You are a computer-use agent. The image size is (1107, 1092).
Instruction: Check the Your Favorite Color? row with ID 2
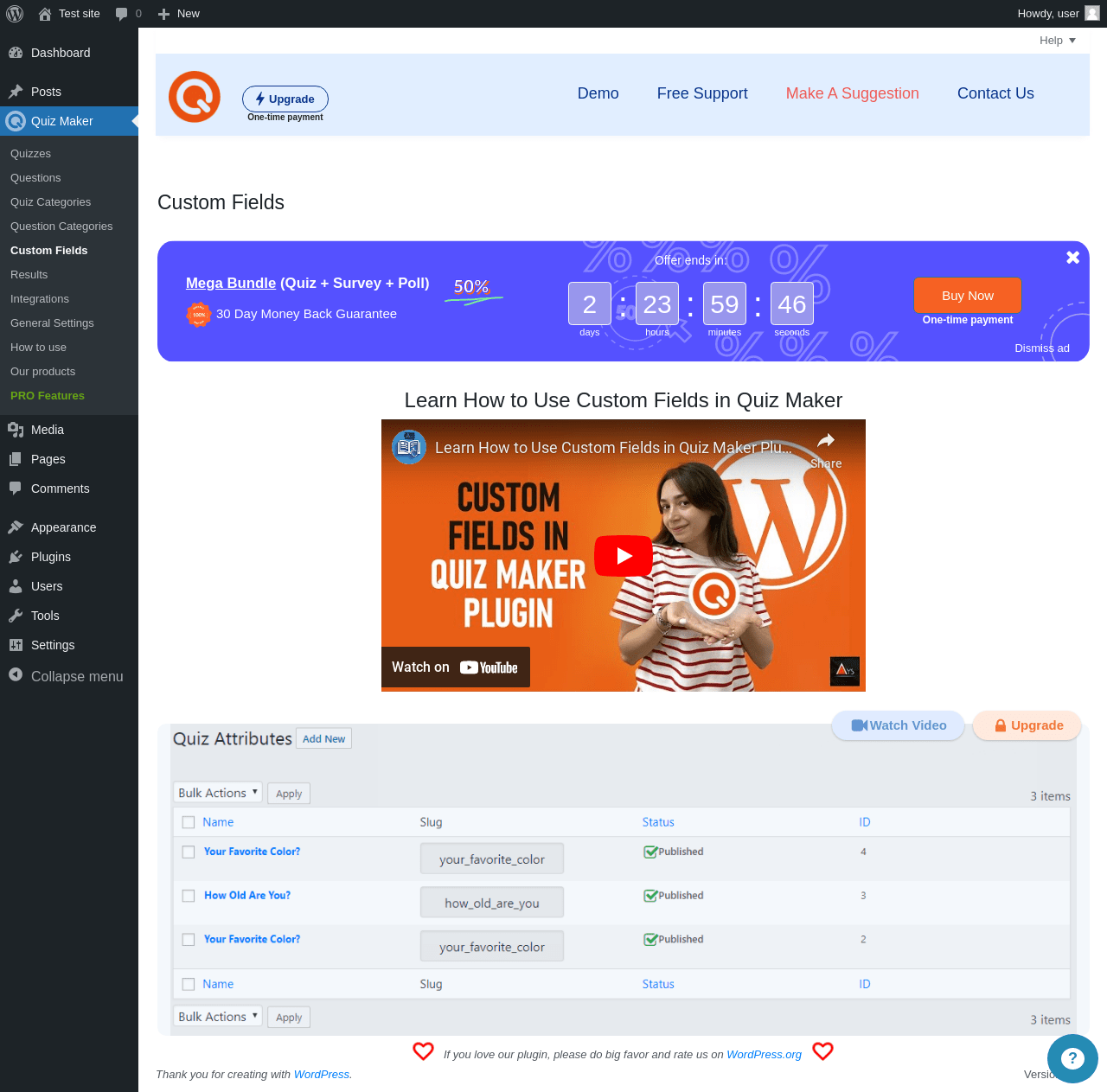pos(189,939)
